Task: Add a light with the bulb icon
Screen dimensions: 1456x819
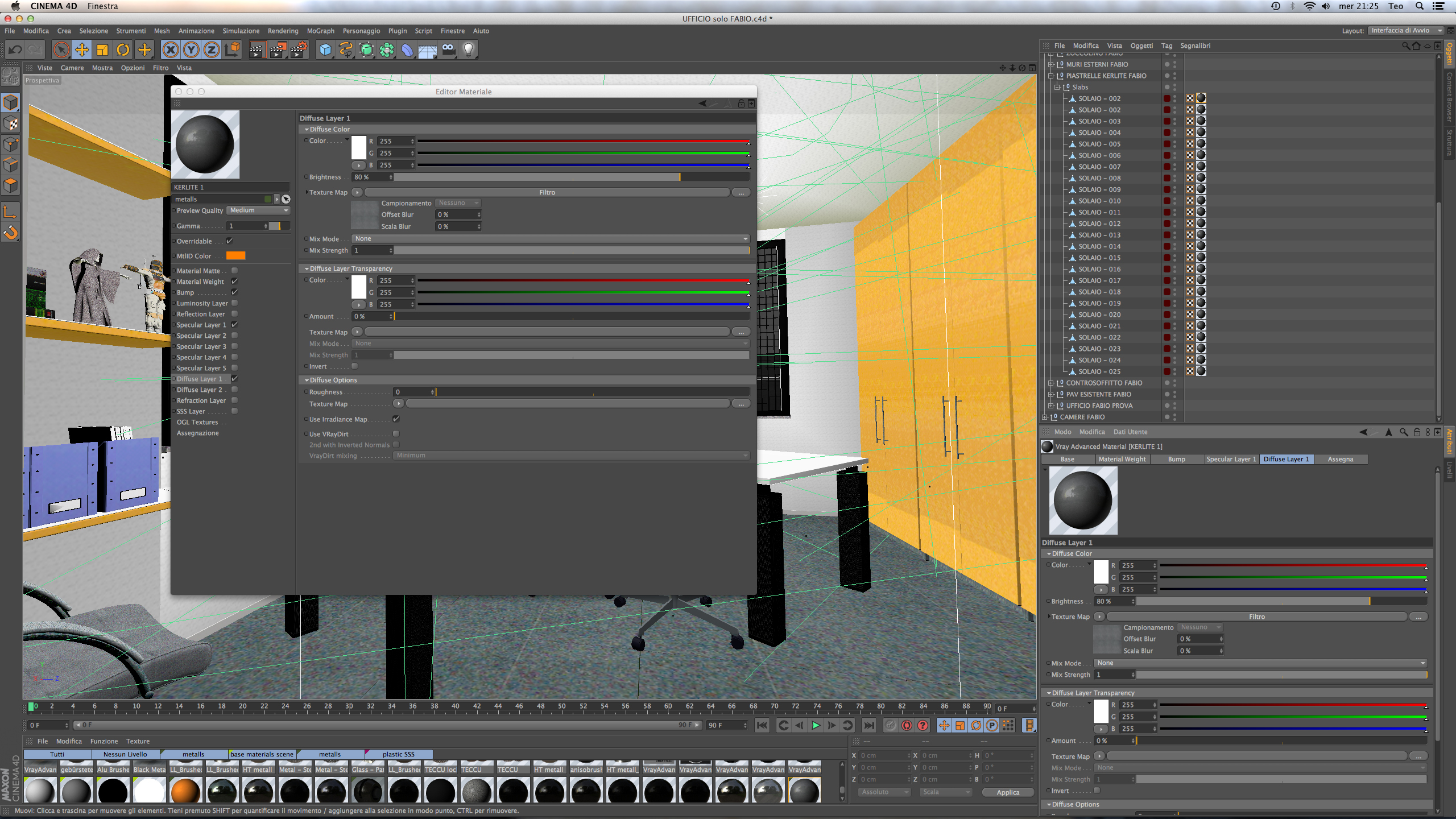Action: tap(469, 50)
